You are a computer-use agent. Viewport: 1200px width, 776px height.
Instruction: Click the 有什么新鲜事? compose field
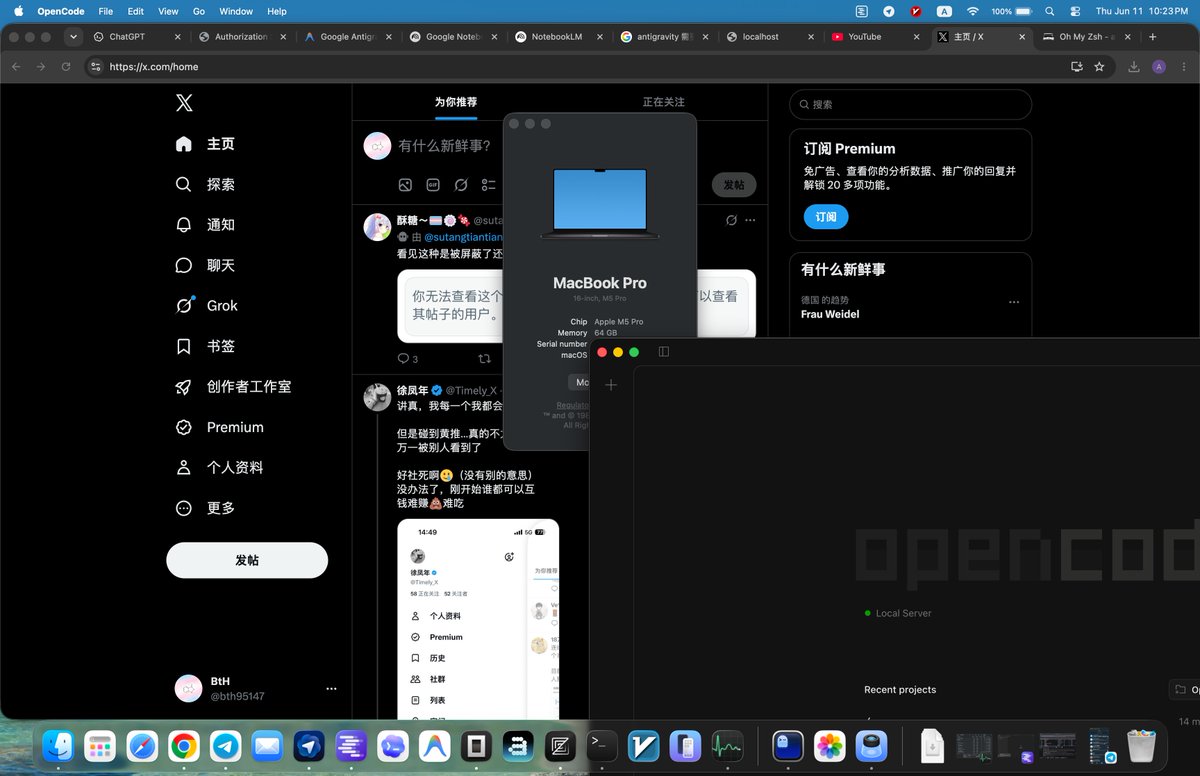[445, 146]
